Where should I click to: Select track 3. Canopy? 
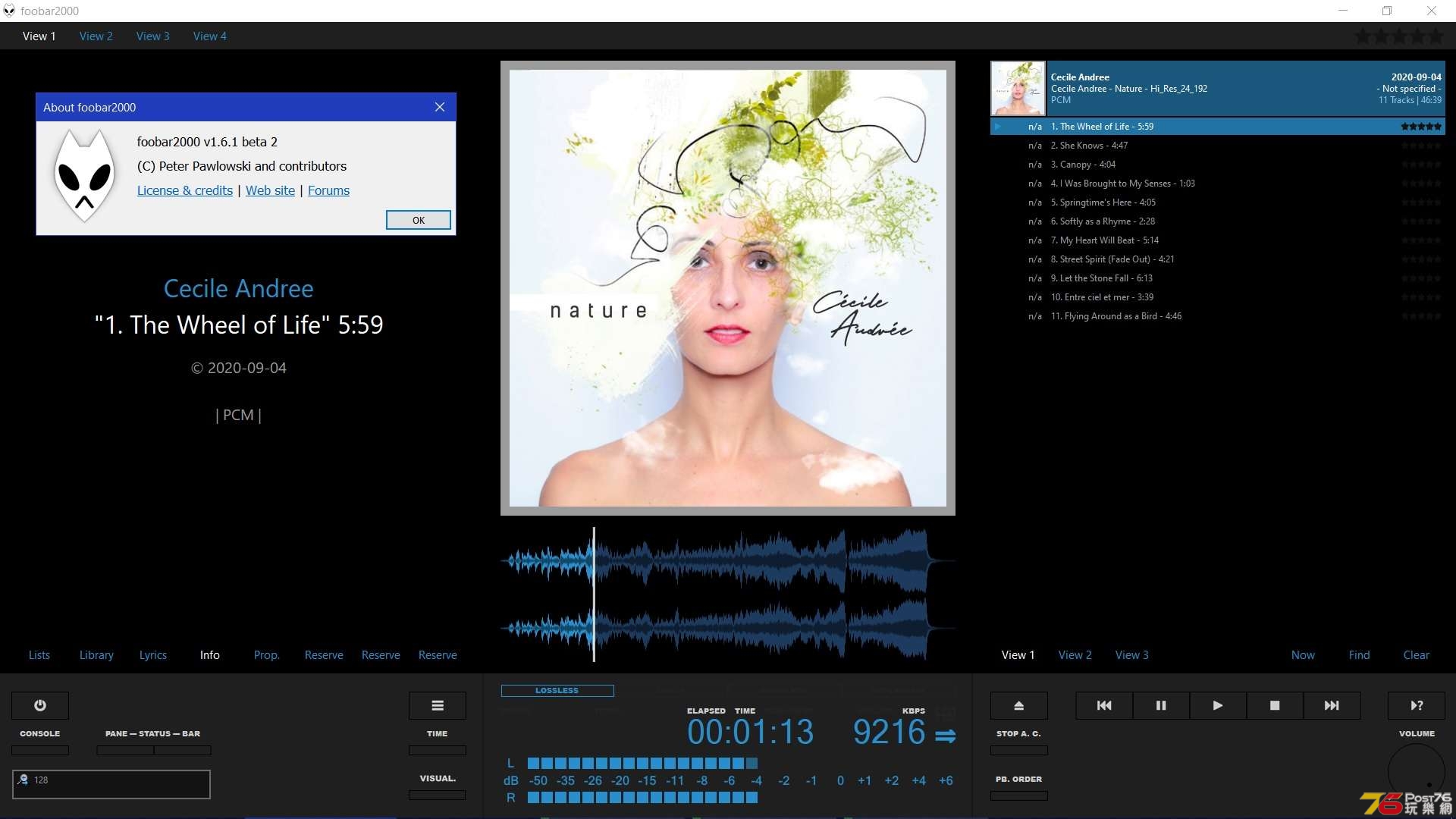(1218, 165)
